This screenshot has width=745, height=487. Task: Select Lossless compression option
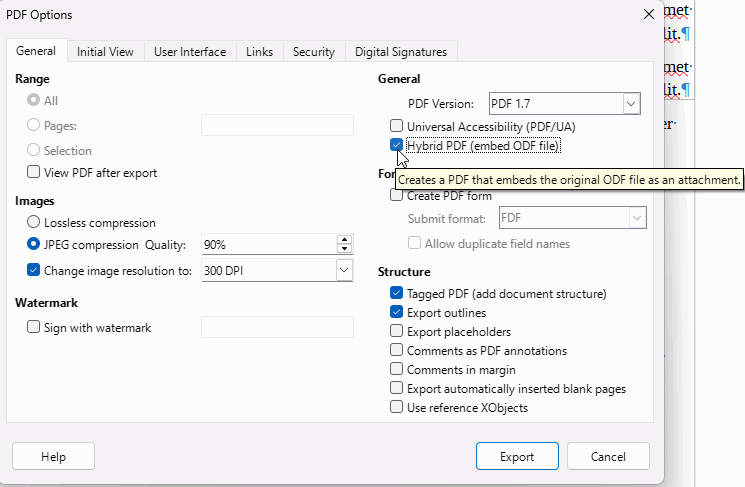point(33,222)
